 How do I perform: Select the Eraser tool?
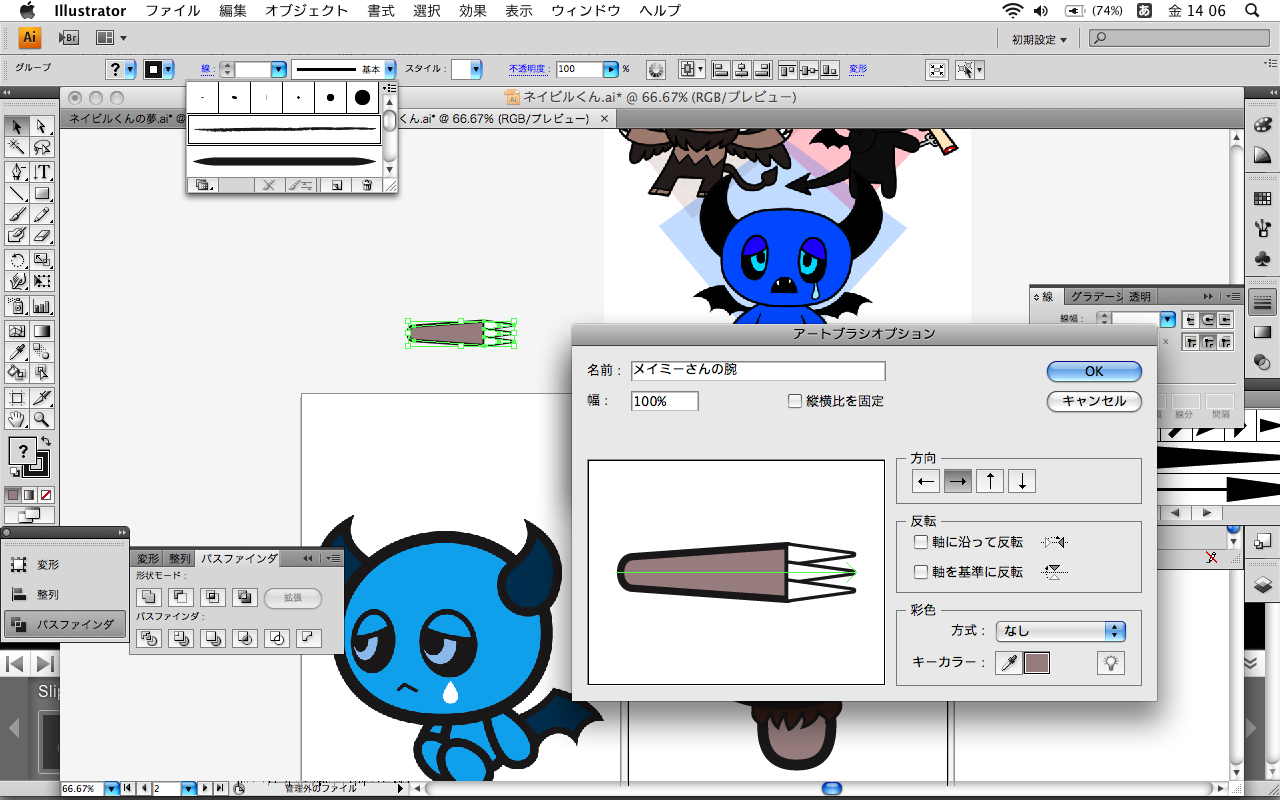[42, 235]
